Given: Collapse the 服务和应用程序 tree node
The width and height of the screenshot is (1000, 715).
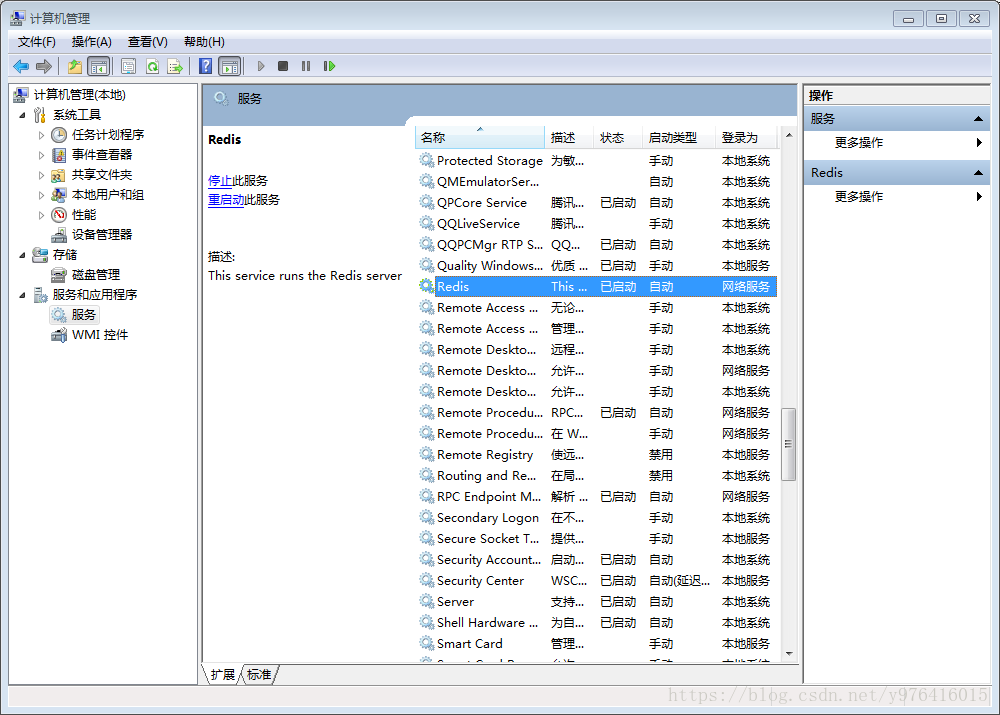Looking at the screenshot, I should click(22, 295).
